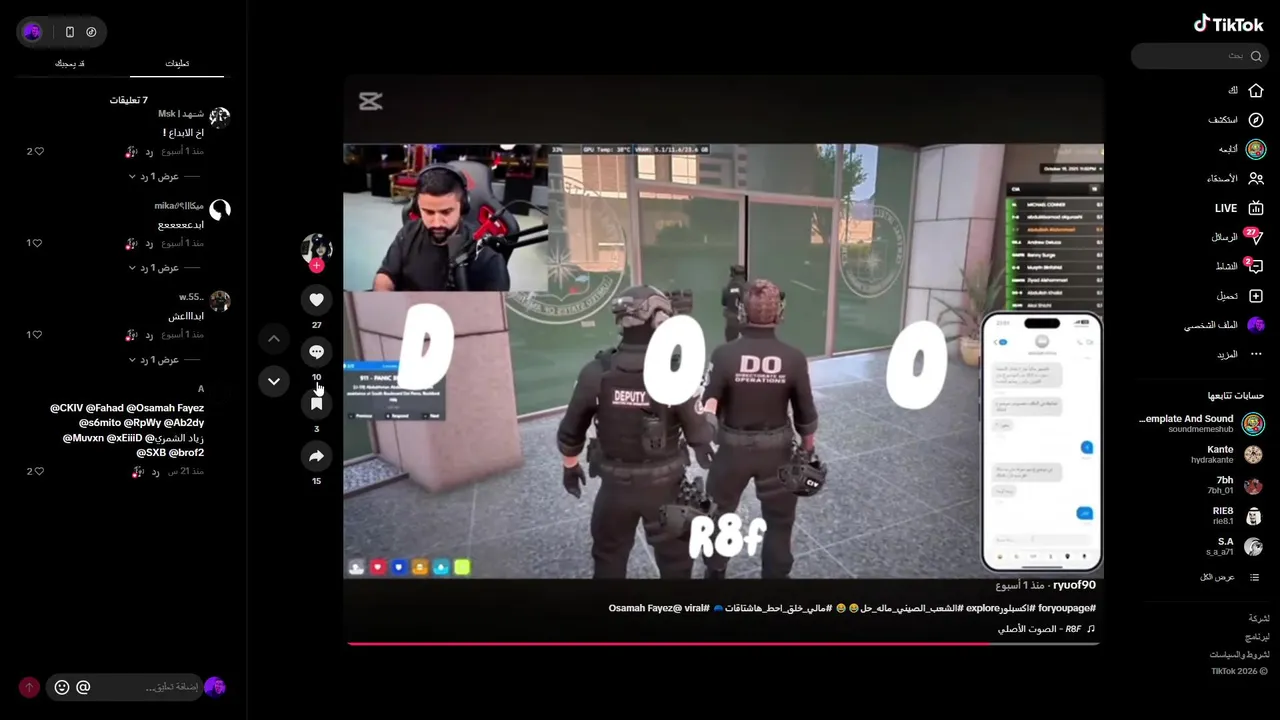Open the Explore (استكشف) compass icon
The image size is (1280, 720).
[1256, 120]
